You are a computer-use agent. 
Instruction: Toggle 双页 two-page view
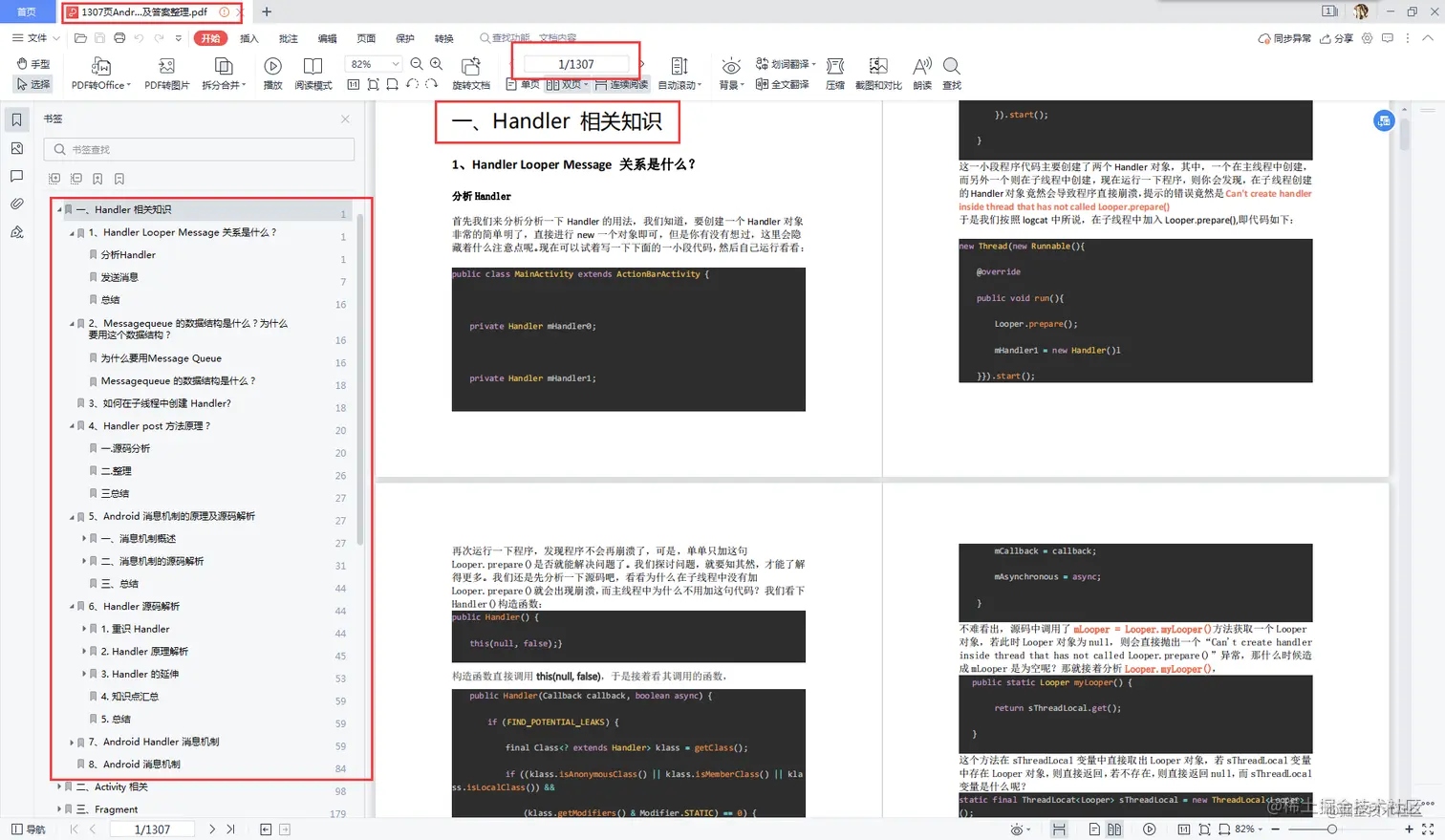tap(567, 85)
